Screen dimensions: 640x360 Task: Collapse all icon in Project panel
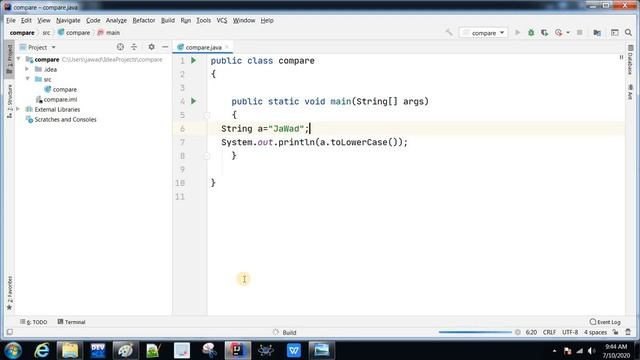point(134,47)
